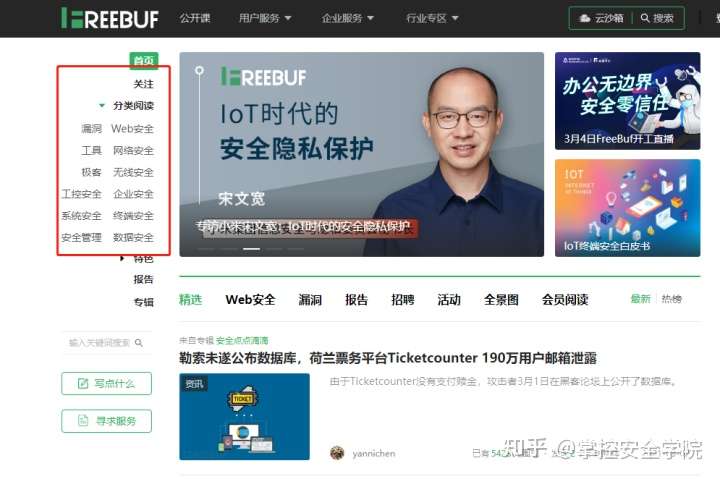Click the header 搜索 magnifier icon
This screenshot has width=720, height=479.
645,18
